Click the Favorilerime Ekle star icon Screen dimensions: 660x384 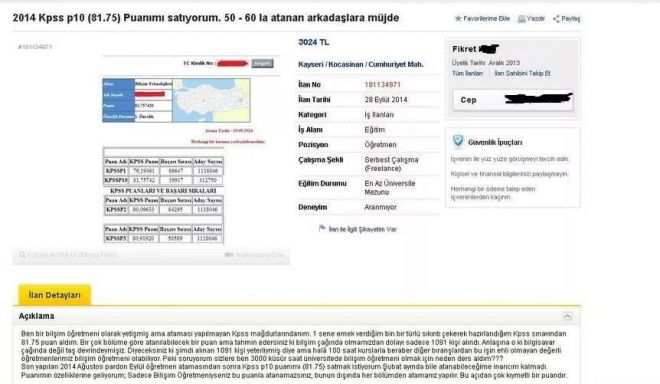tap(458, 19)
